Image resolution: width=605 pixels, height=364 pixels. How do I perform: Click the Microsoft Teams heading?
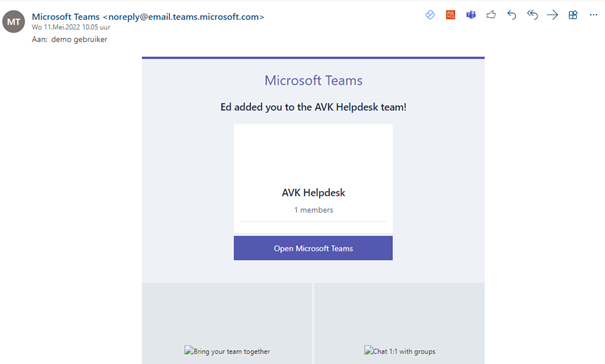[313, 80]
